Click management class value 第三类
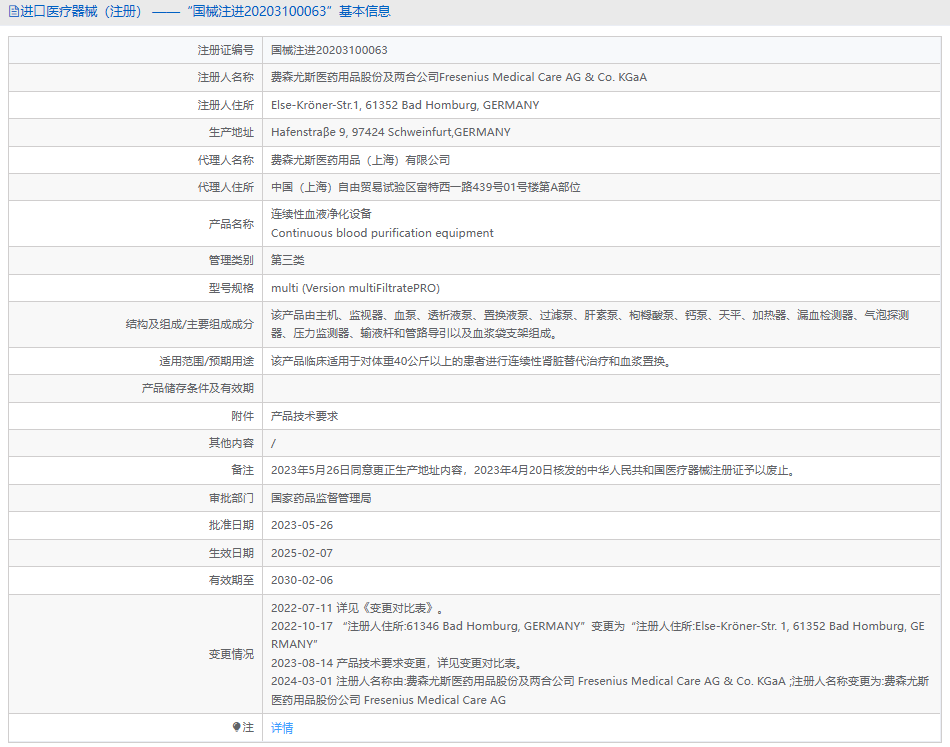This screenshot has width=950, height=747. [x=288, y=261]
